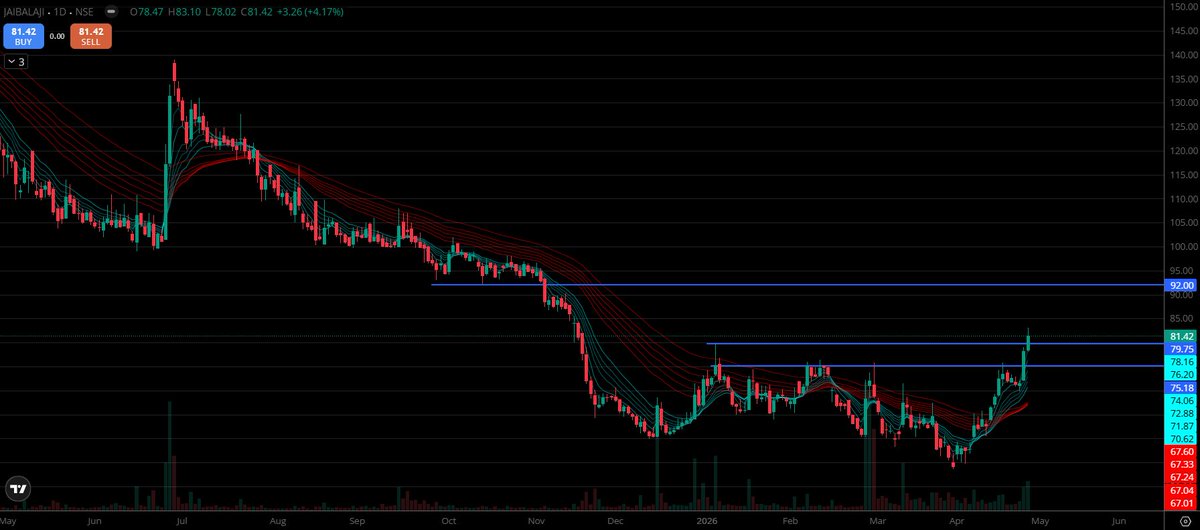Click the 79.75 price axis label
Screen dimensions: 1200x530
[1181, 349]
